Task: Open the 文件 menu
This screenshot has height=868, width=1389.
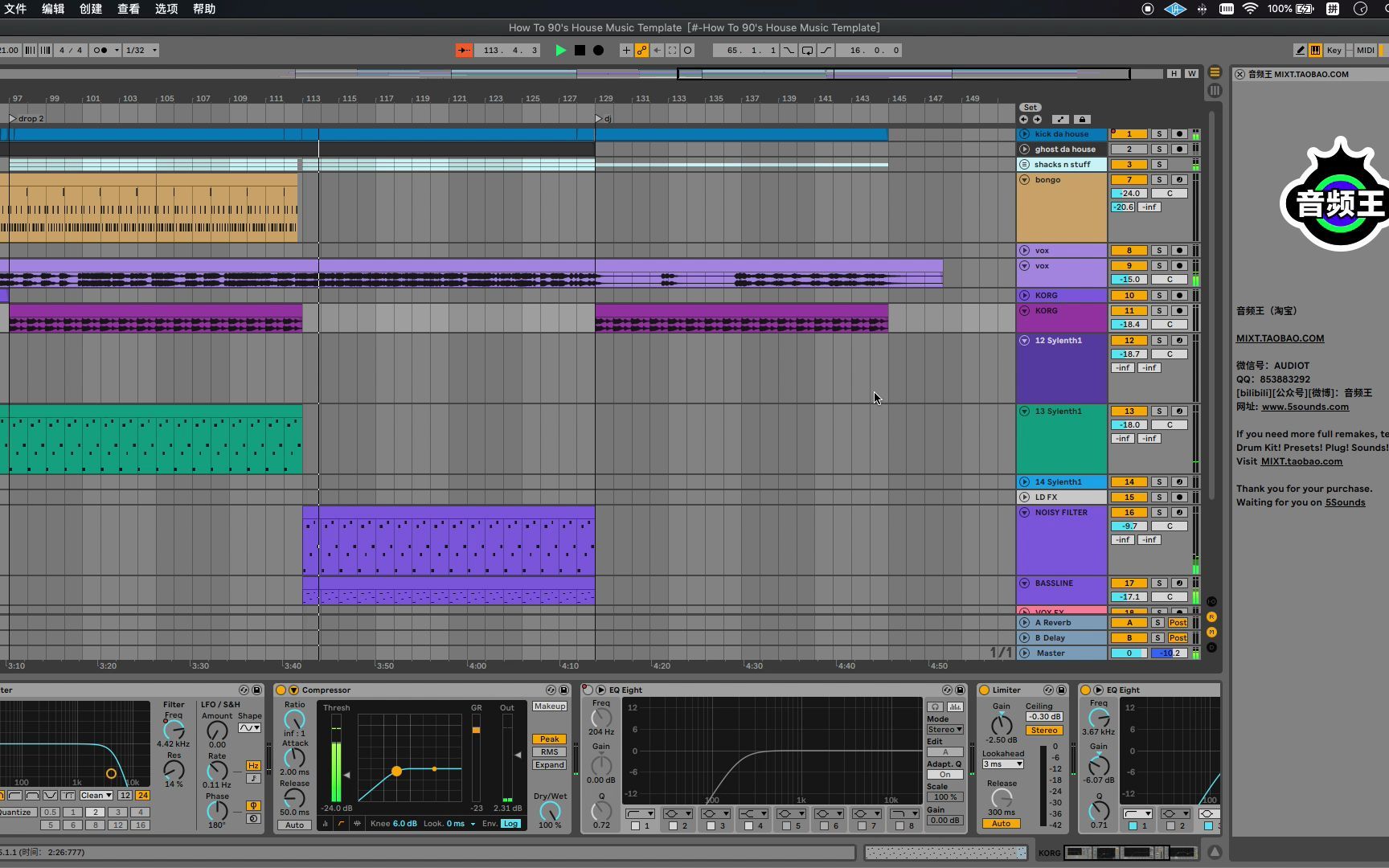Action: [x=15, y=9]
